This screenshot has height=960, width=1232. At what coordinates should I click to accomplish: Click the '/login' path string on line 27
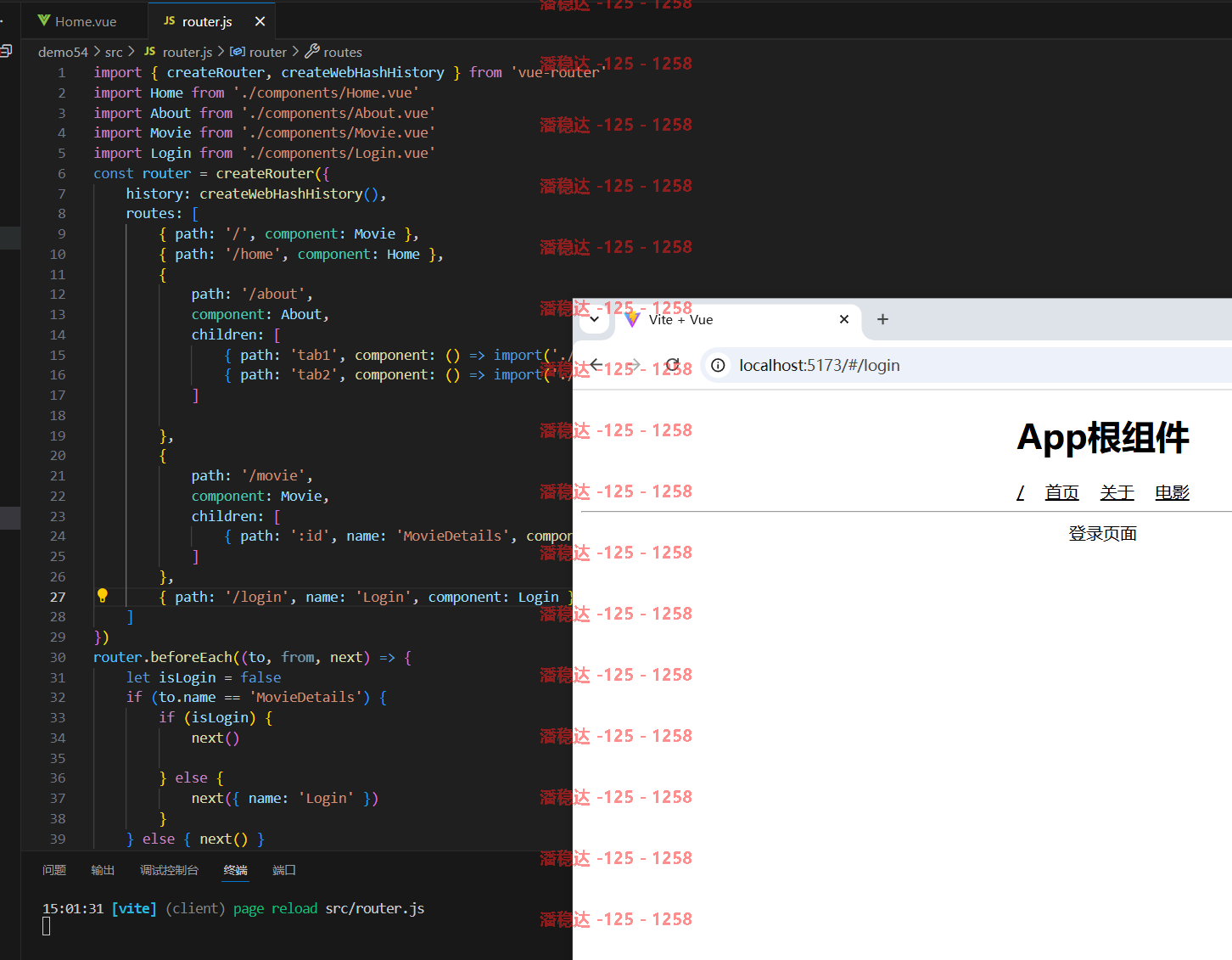[256, 597]
